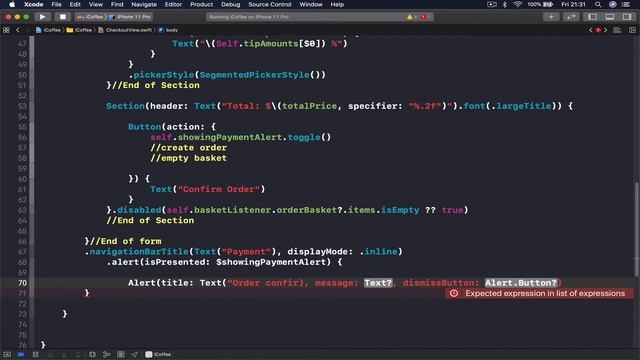Choose iPhone 11 Pro run destination
Screen dimensions: 640x360
click(x=131, y=17)
